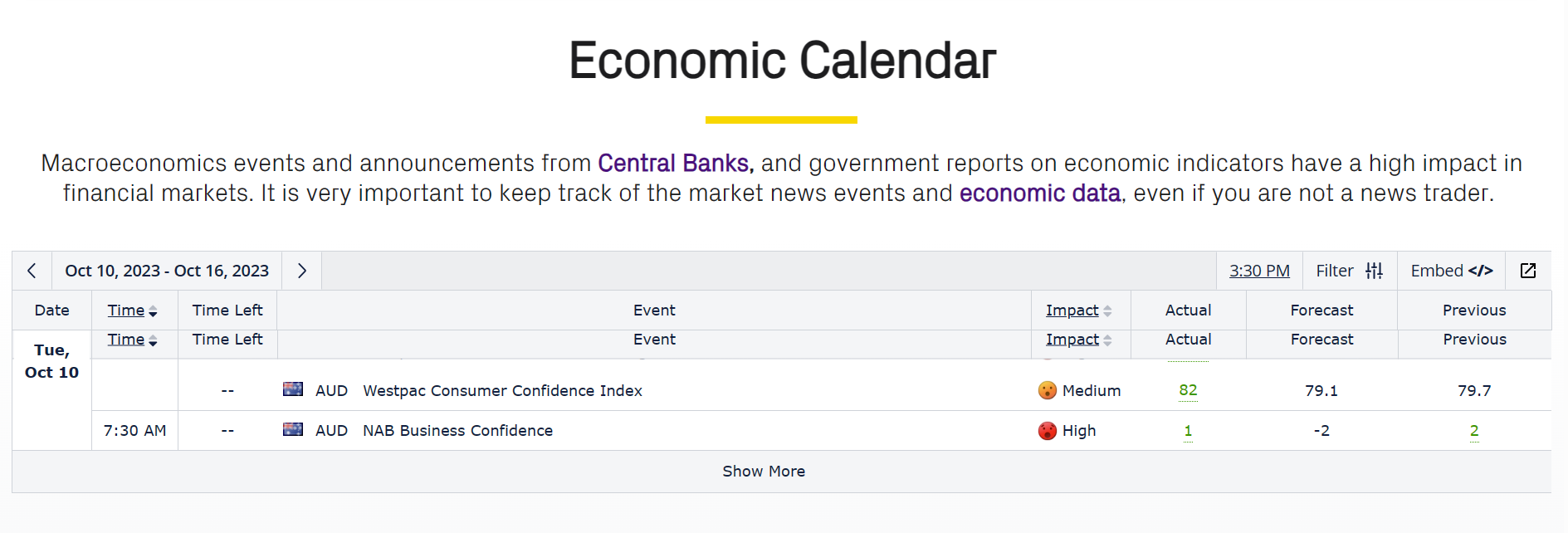Viewport: 1568px width, 533px height.
Task: Click the Previous column header
Action: (1474, 311)
